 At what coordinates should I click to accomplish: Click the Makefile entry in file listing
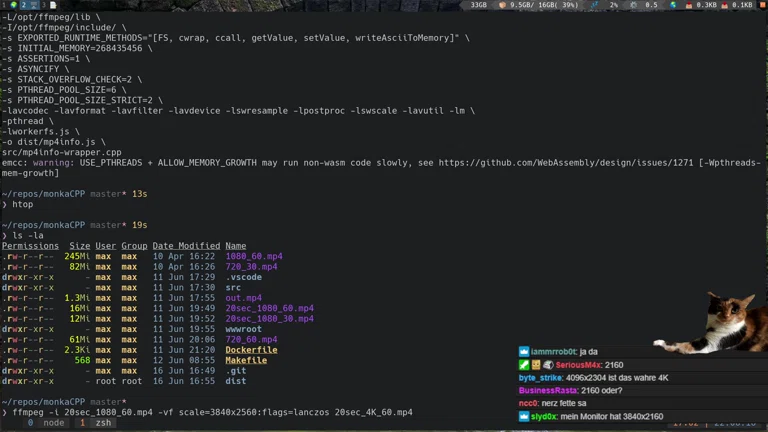[x=246, y=360]
